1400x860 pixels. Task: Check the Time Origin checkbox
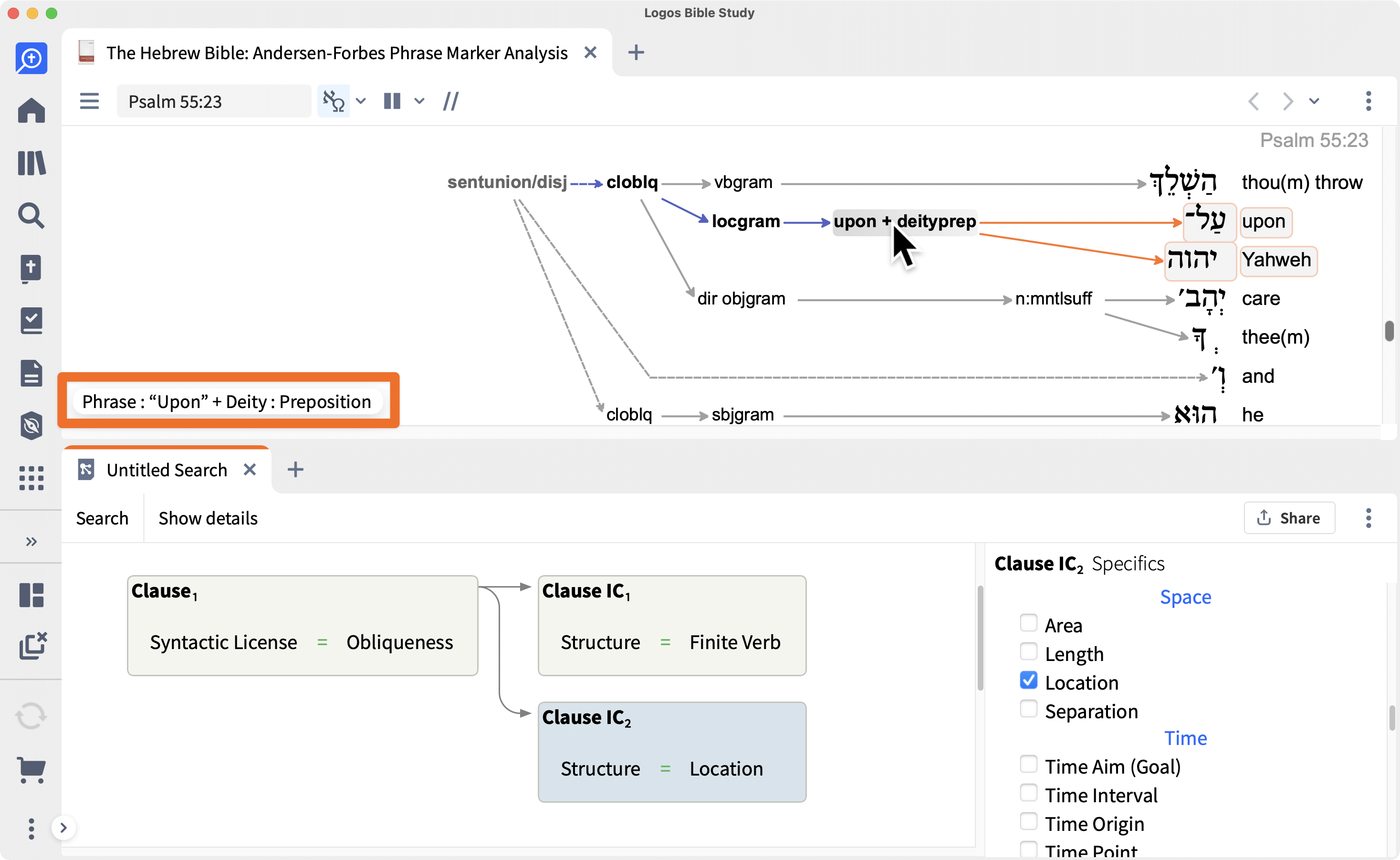click(x=1028, y=822)
